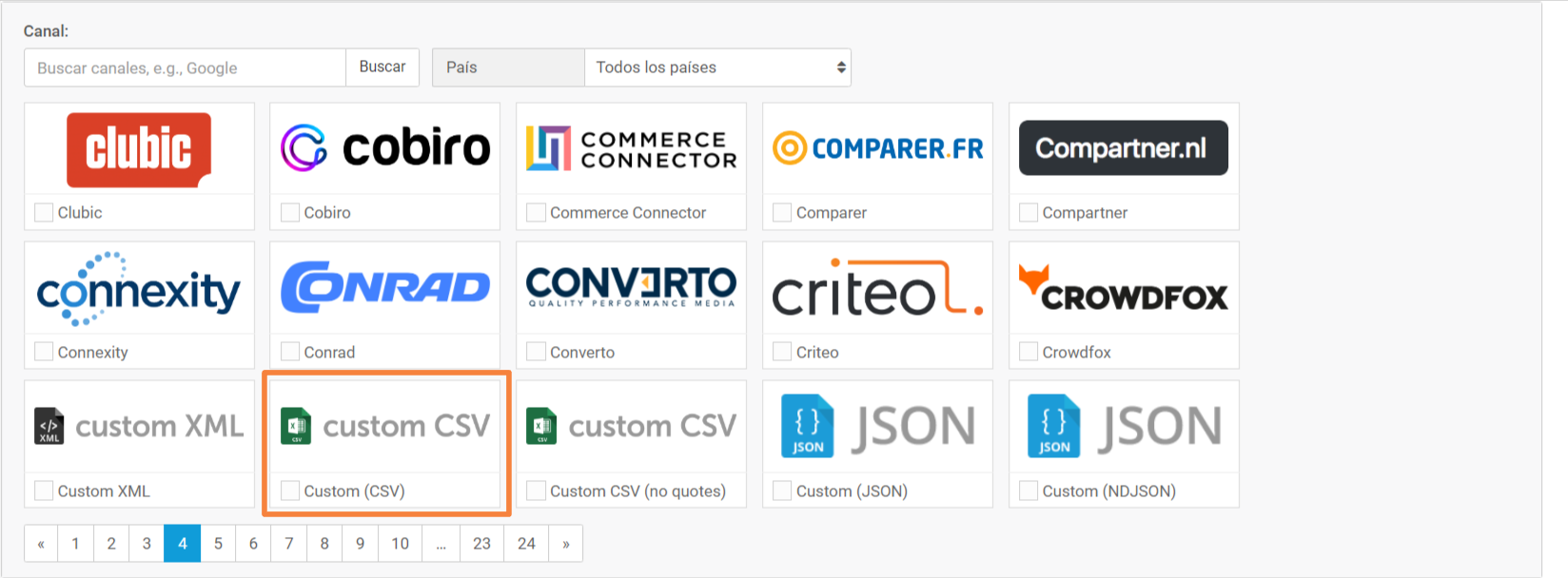Click the Conrad logo
The width and height of the screenshot is (1568, 578).
(x=385, y=287)
